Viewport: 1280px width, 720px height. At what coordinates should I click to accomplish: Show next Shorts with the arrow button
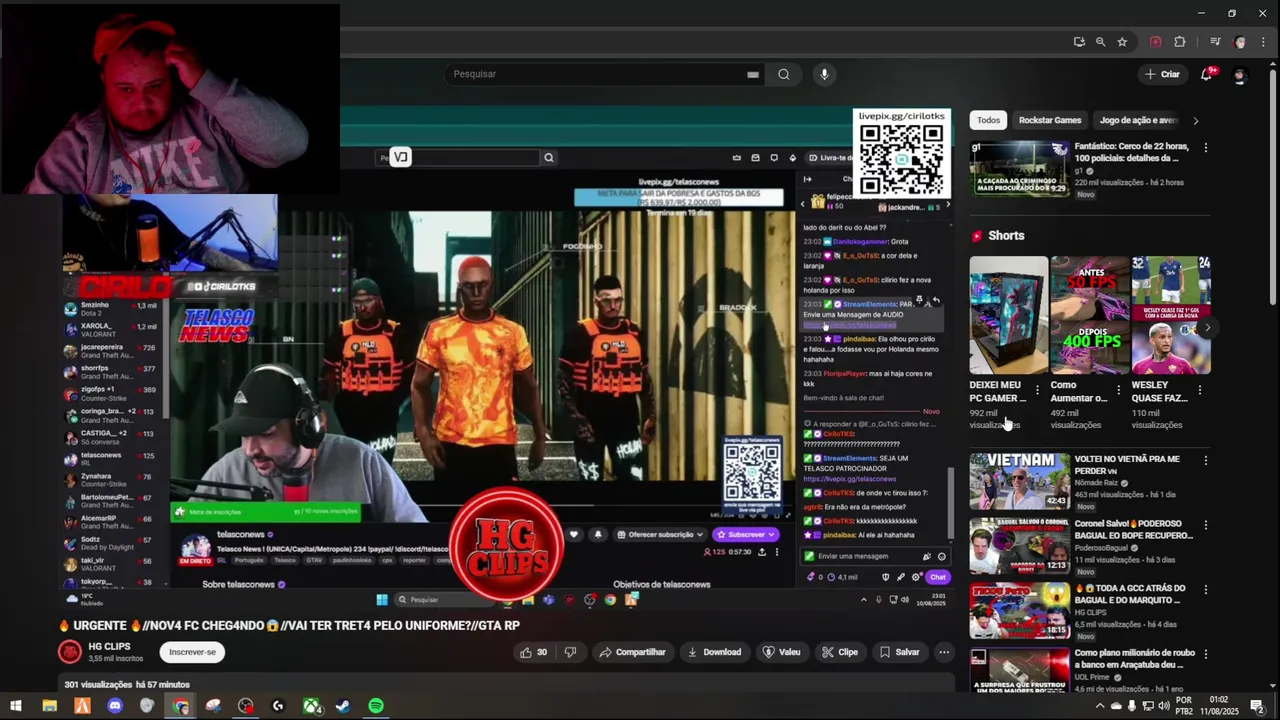[1207, 327]
